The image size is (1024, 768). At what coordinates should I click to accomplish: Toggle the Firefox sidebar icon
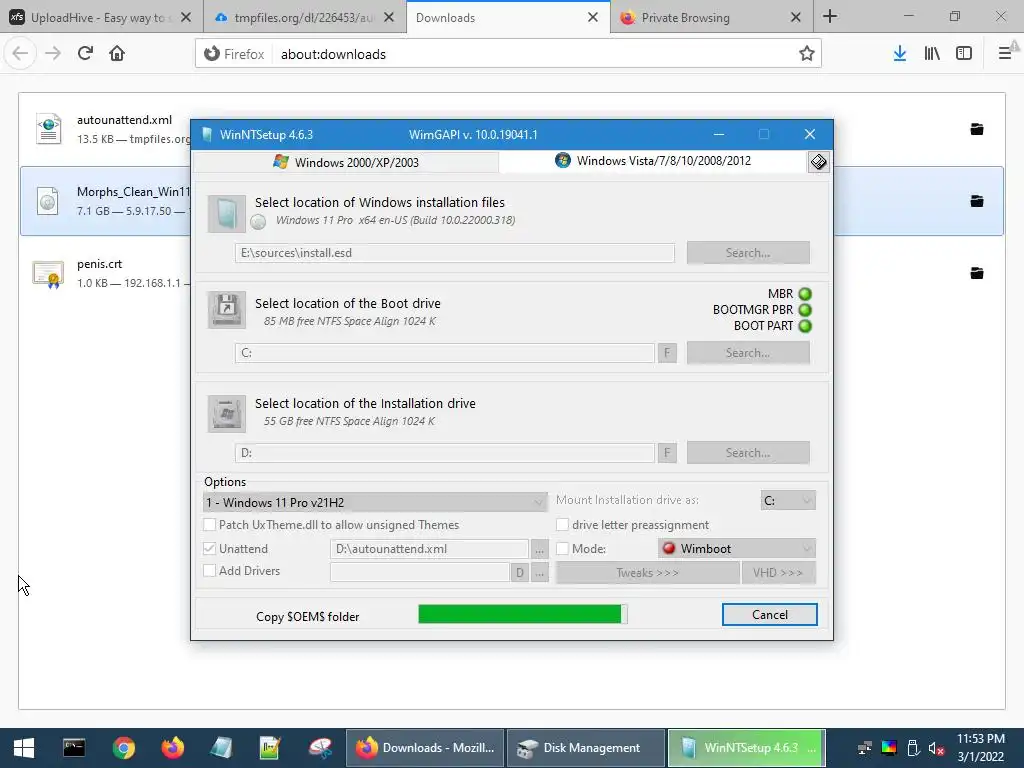point(964,54)
